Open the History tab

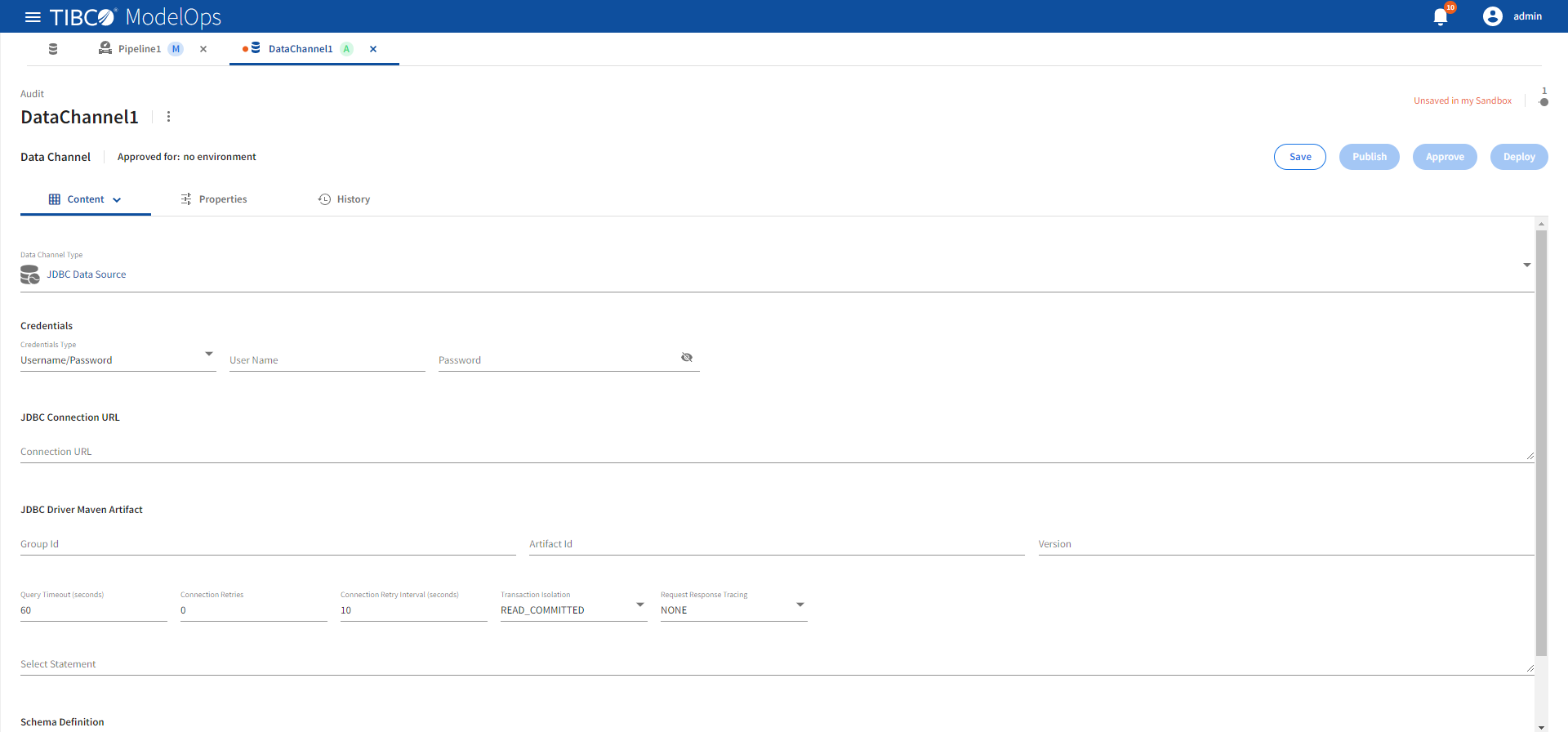point(344,199)
